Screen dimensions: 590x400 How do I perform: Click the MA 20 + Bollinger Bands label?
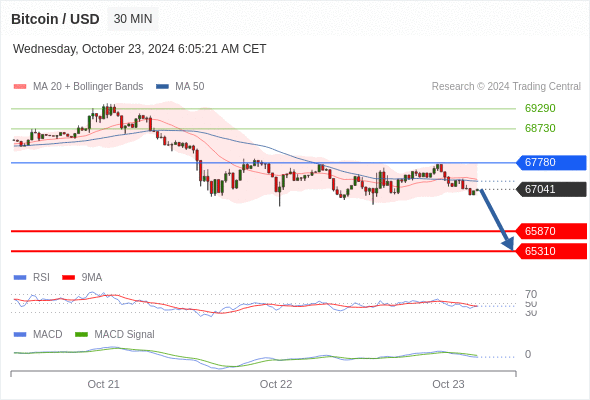coord(88,87)
